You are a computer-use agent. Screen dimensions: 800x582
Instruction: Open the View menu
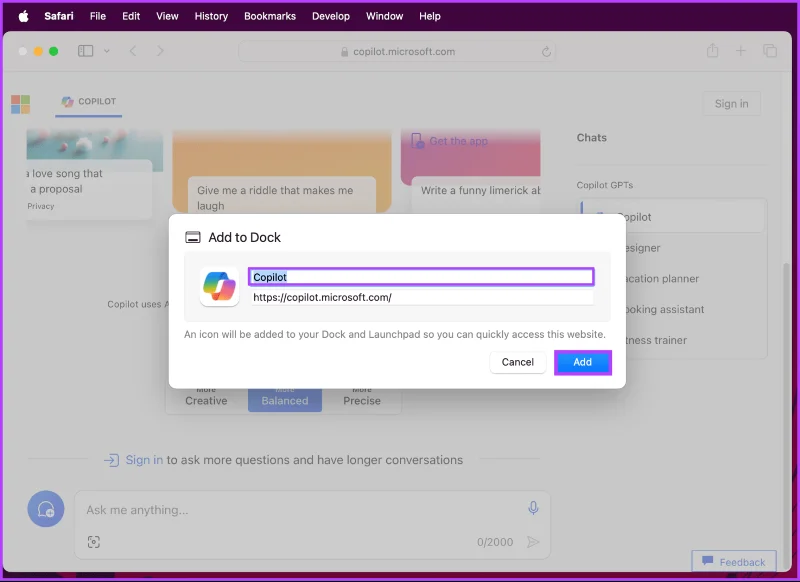tap(167, 16)
